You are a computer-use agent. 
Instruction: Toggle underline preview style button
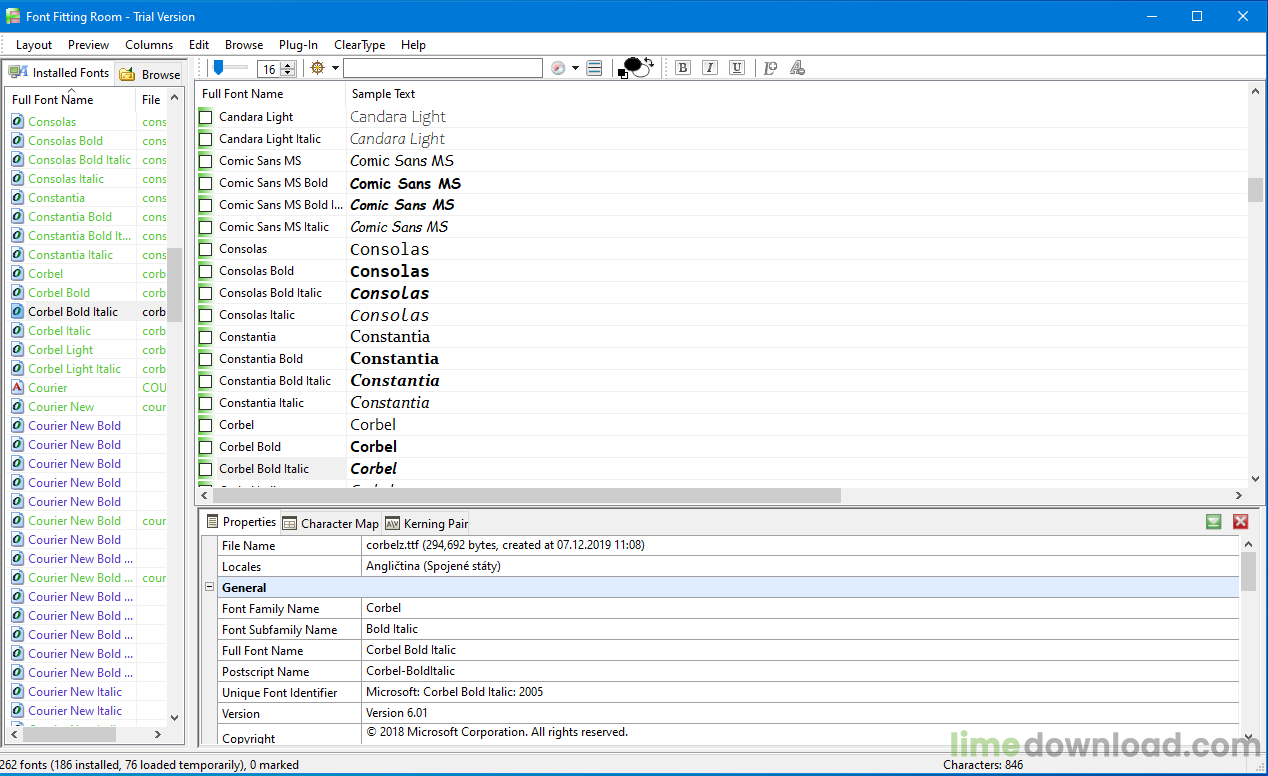coord(737,68)
